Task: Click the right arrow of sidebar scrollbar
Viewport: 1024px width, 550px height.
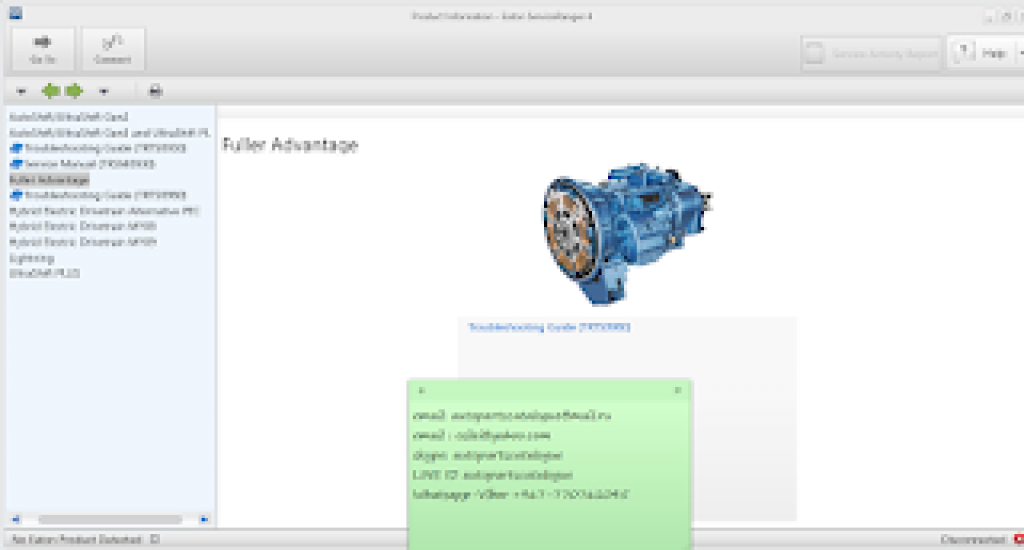Action: click(x=204, y=519)
